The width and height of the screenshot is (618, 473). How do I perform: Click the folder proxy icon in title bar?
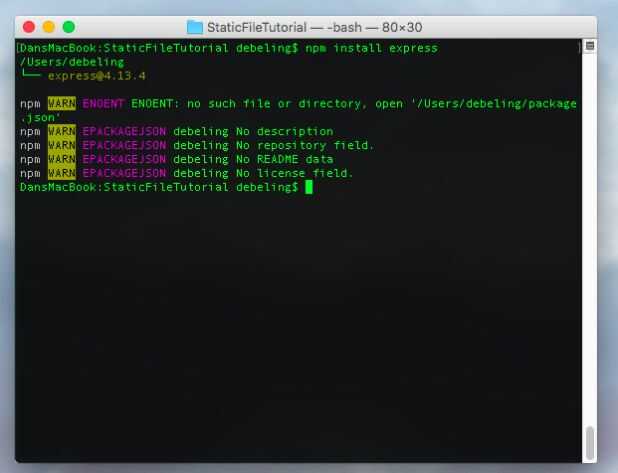coord(195,27)
